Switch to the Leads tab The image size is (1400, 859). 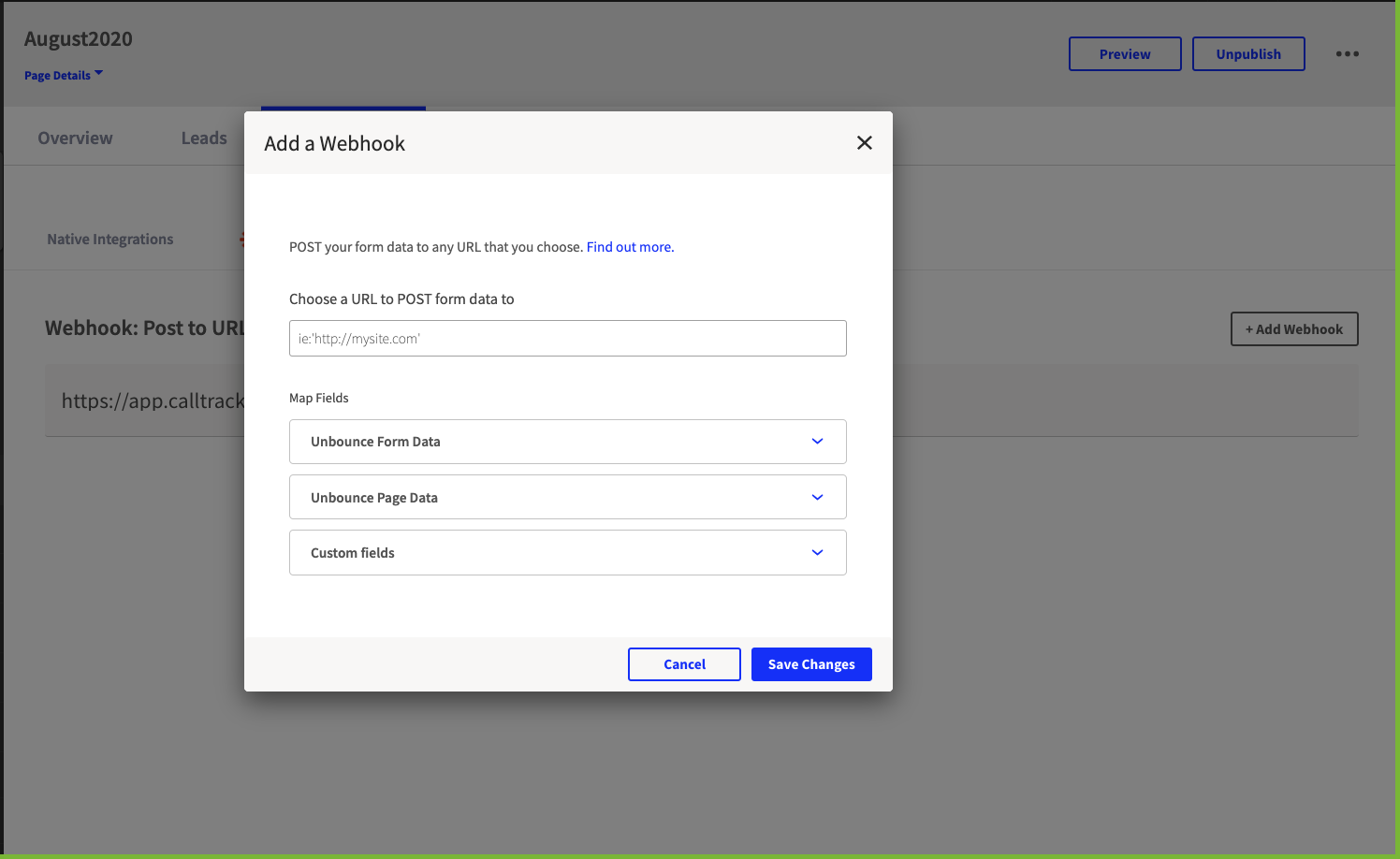pos(204,138)
